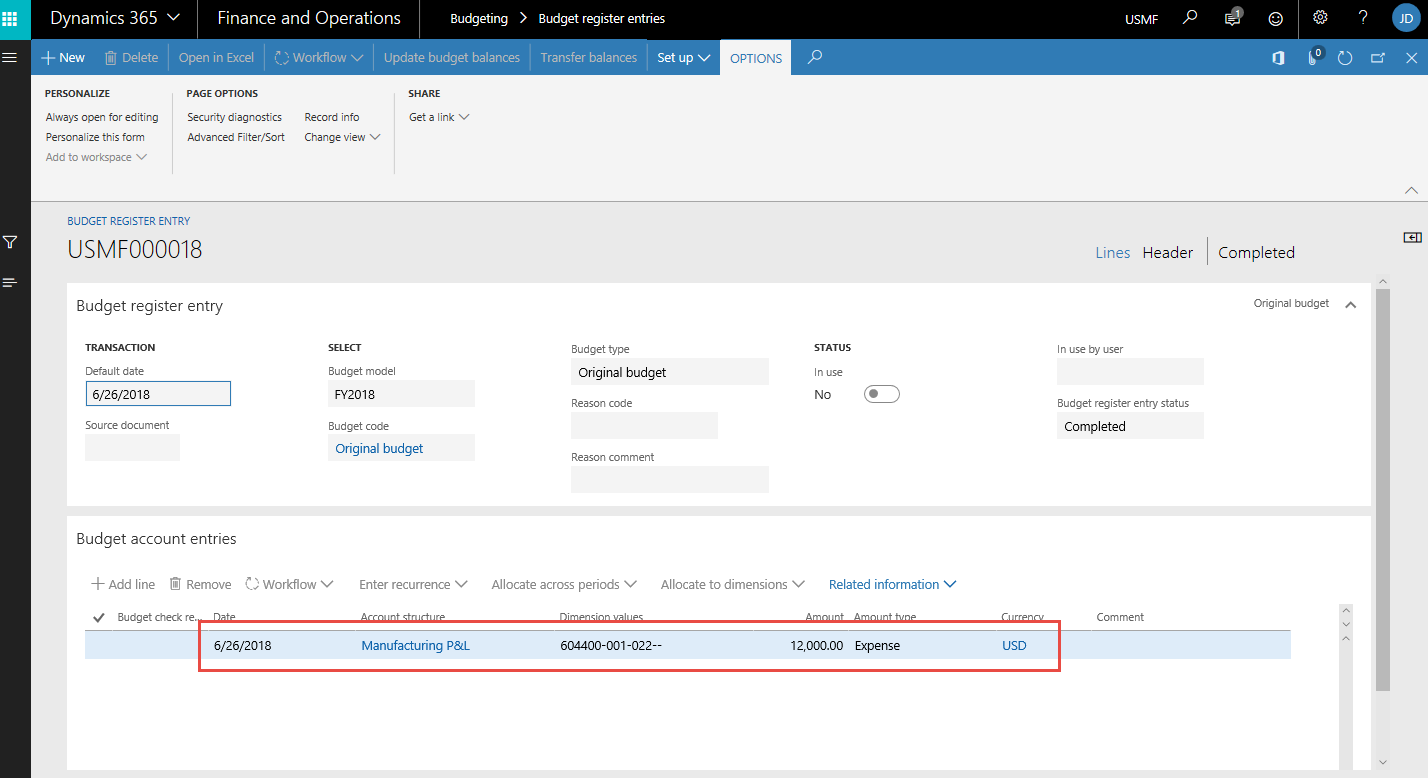Viewport: 1428px width, 778px height.
Task: Refresh the page with refresh icon
Action: coord(1345,58)
